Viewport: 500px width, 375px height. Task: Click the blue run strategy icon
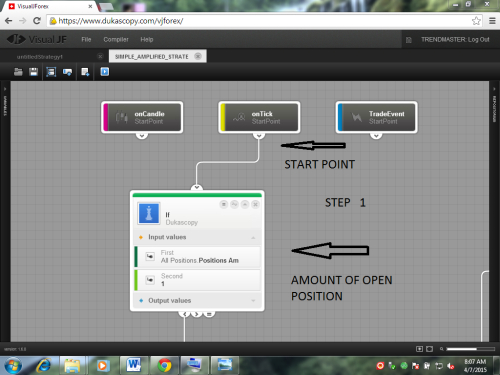(x=105, y=72)
